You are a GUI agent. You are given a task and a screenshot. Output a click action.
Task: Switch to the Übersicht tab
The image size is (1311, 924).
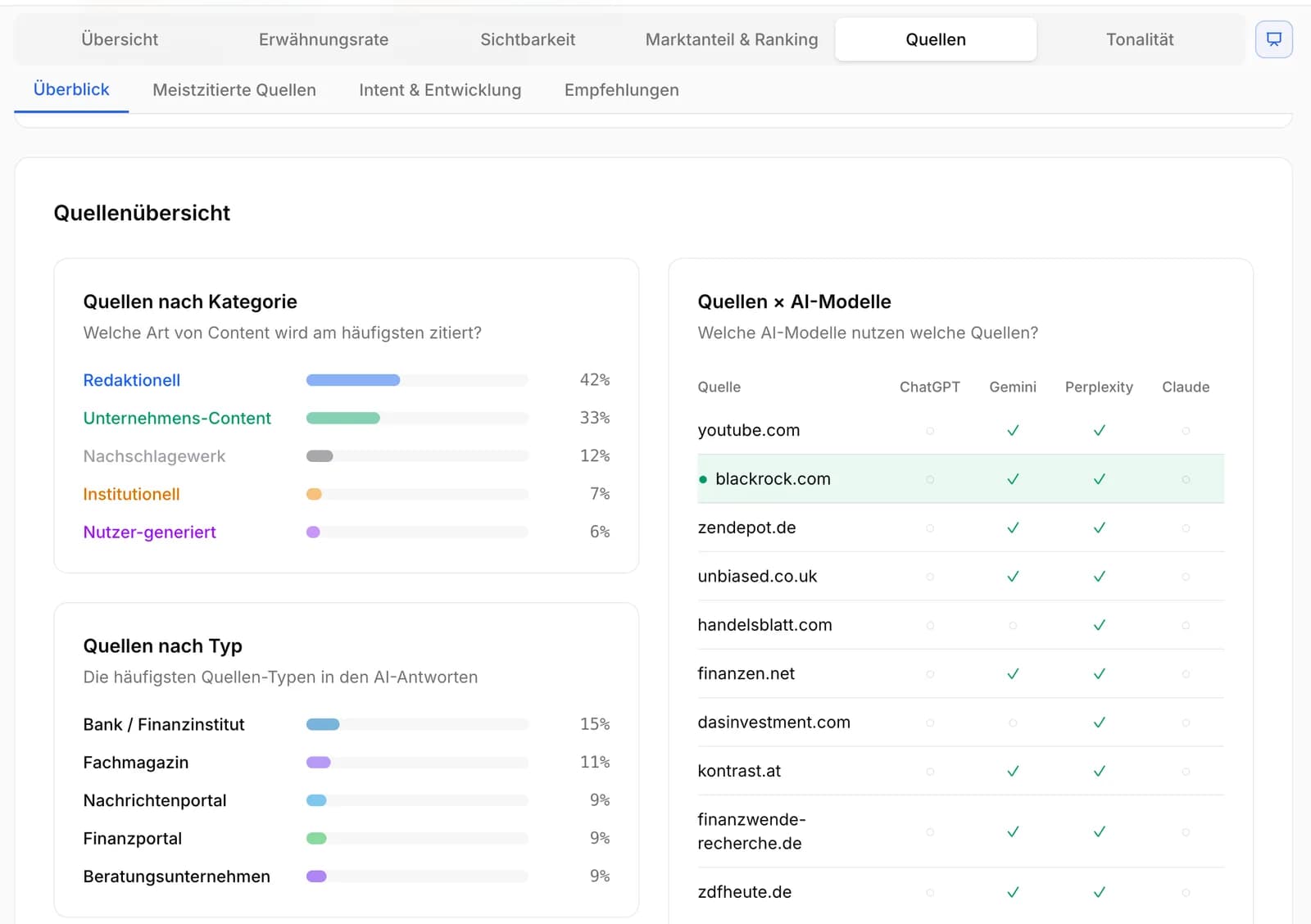[120, 39]
